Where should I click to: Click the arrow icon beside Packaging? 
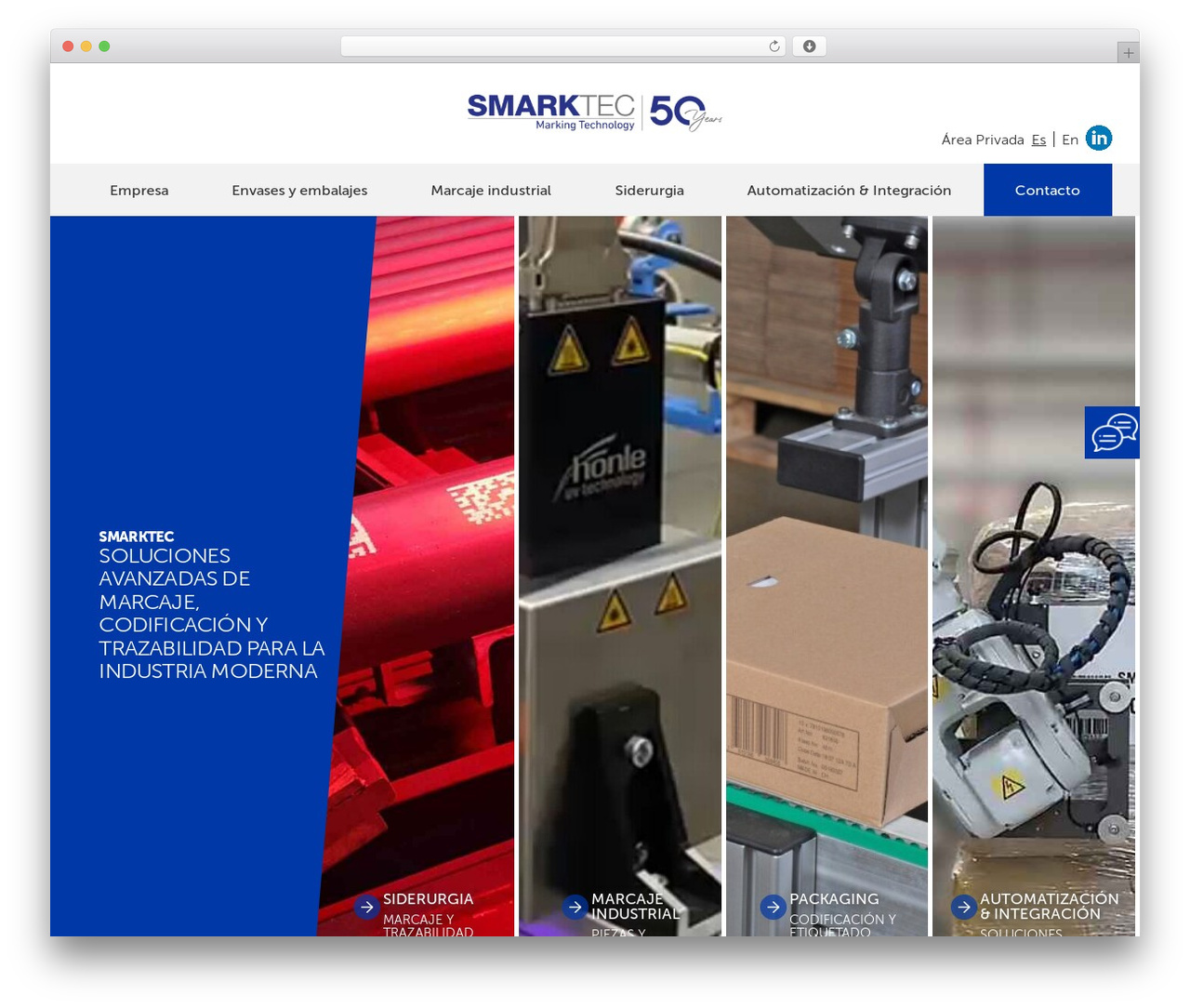coord(773,907)
